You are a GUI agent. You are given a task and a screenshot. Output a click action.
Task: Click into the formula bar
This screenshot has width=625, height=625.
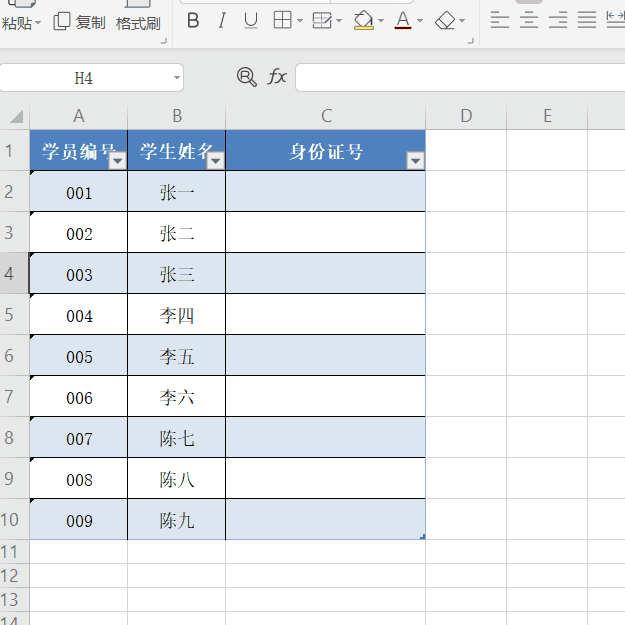pos(460,77)
